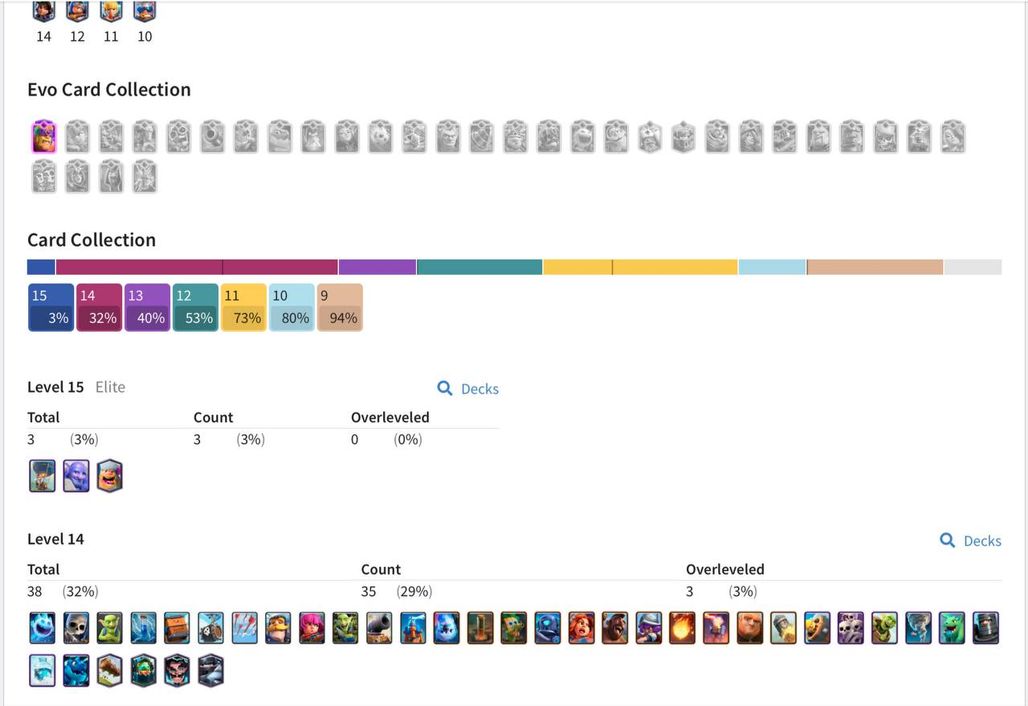Image resolution: width=1028 pixels, height=706 pixels.
Task: Click the Ice Spirit card in Level 14
Action: coord(43,627)
